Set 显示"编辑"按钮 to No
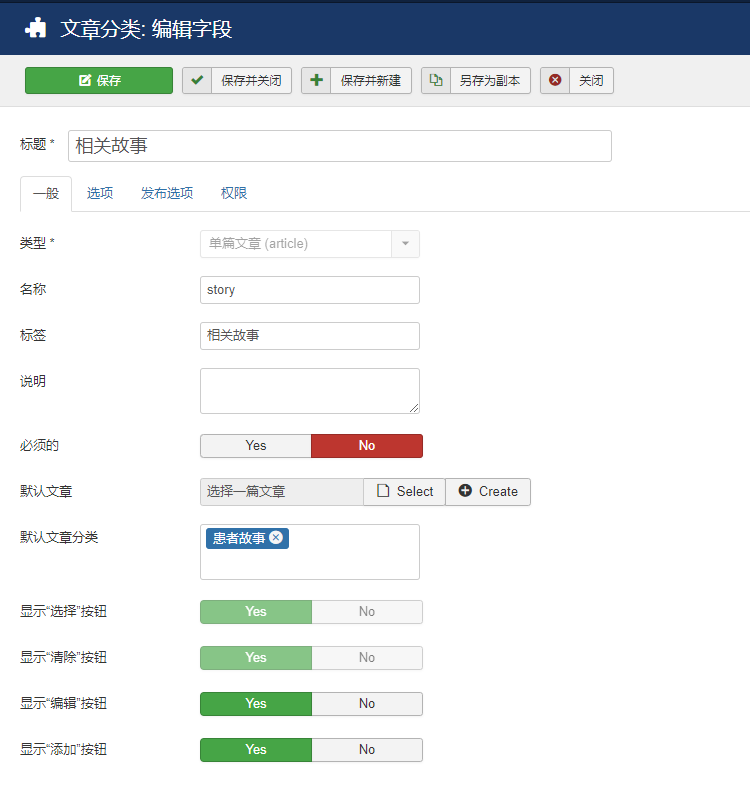Viewport: 750px width, 795px height. pos(366,704)
